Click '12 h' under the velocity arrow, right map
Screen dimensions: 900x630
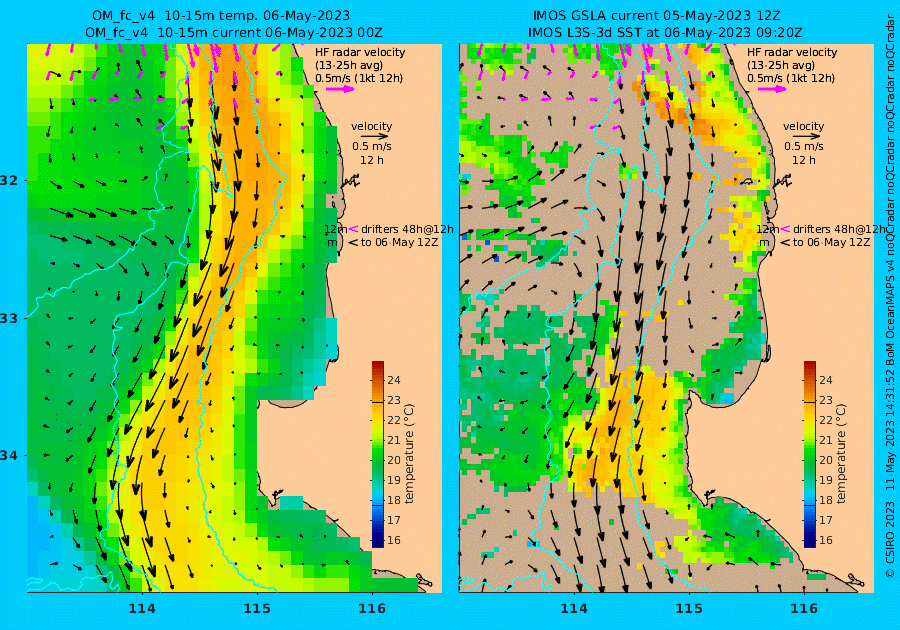803,160
